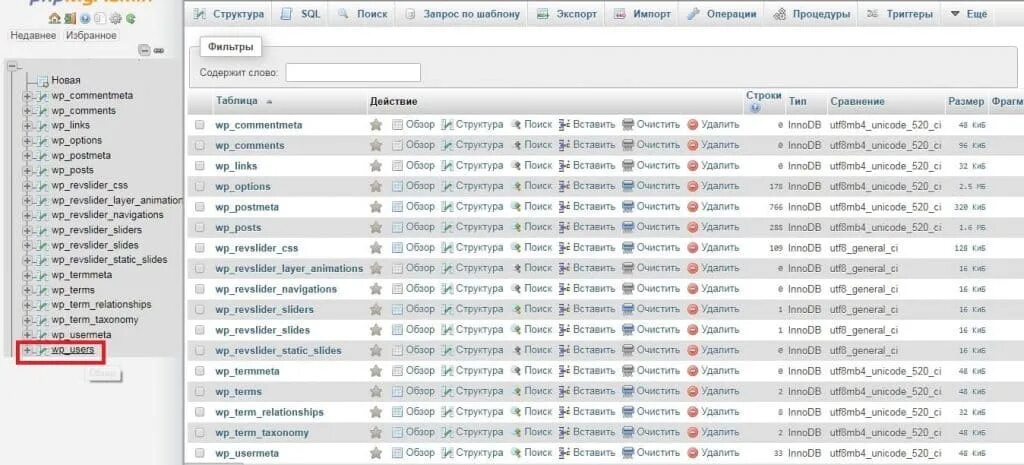Click Удалить red icon for wp_term_taxonomy
Viewport: 1024px width, 465px height.
(693, 432)
